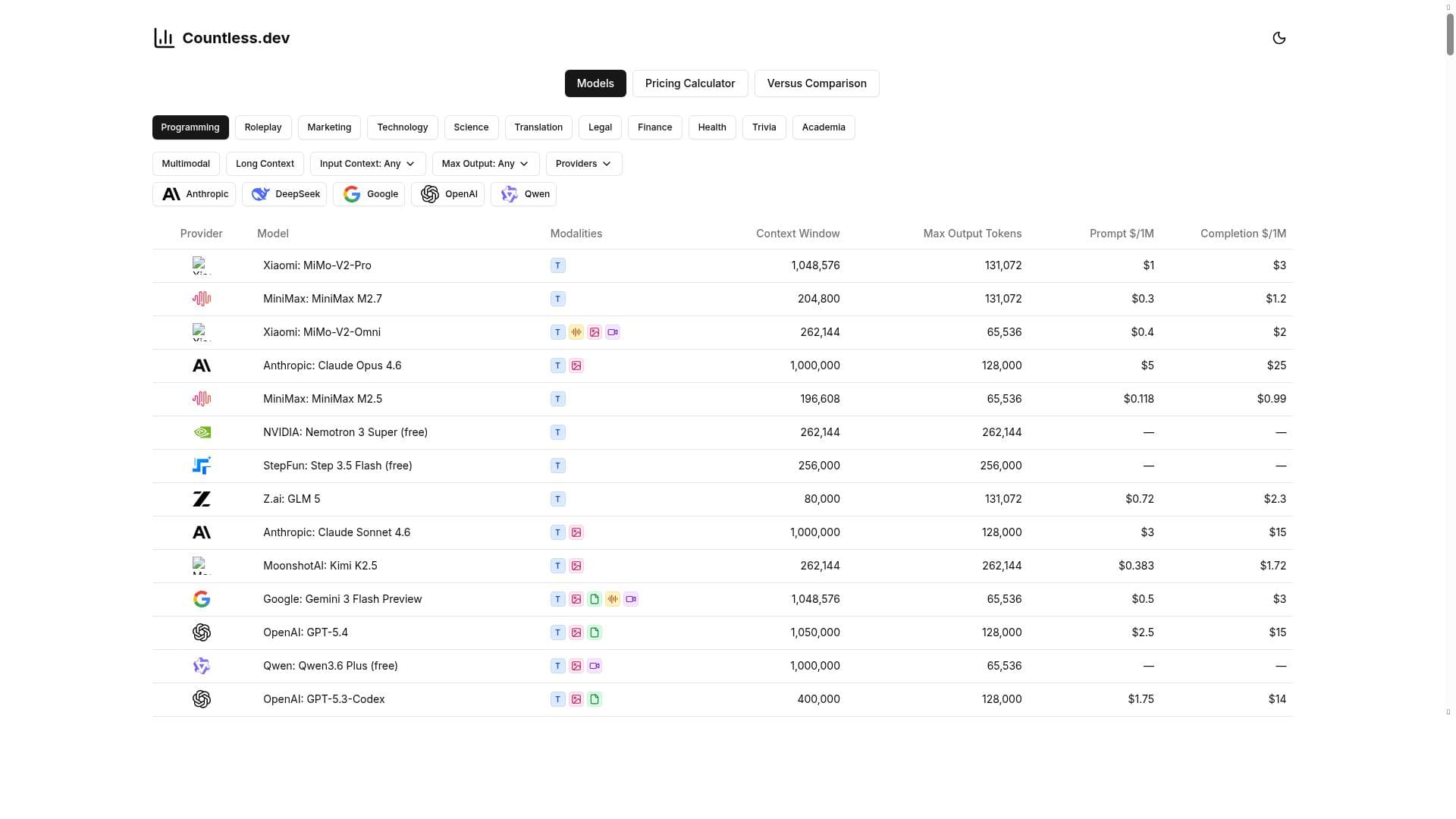Click the image modality icon for MiMo-V2-Omni
The image size is (1456, 819).
click(x=595, y=332)
